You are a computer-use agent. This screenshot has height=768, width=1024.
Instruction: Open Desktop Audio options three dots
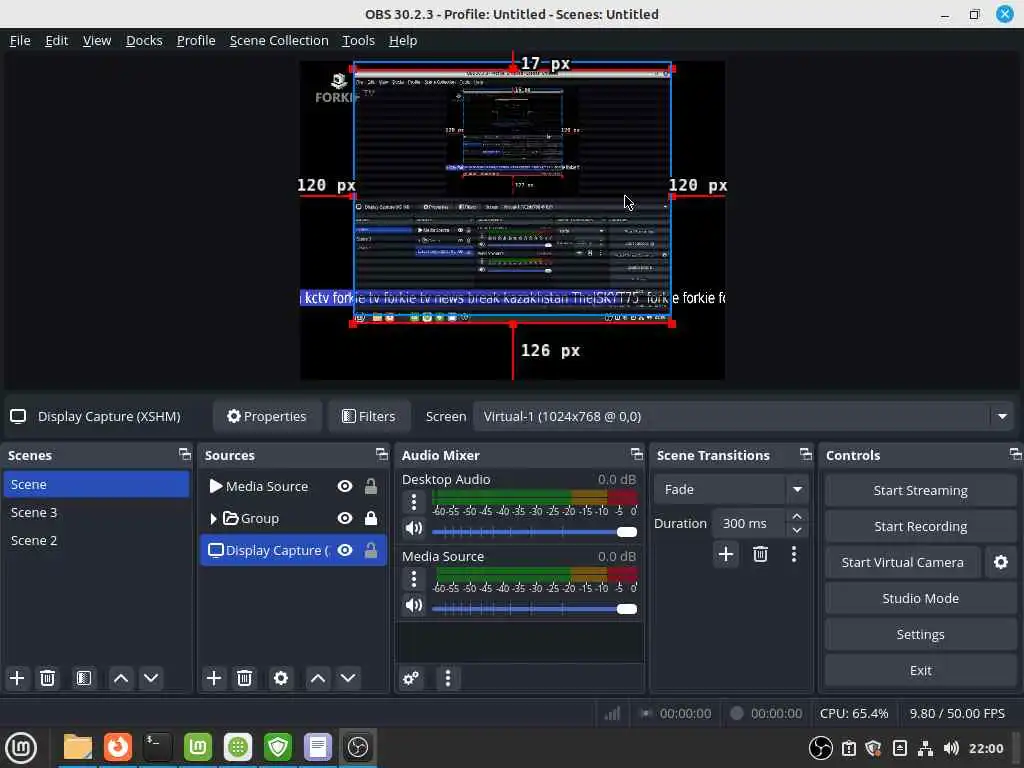[x=413, y=502]
